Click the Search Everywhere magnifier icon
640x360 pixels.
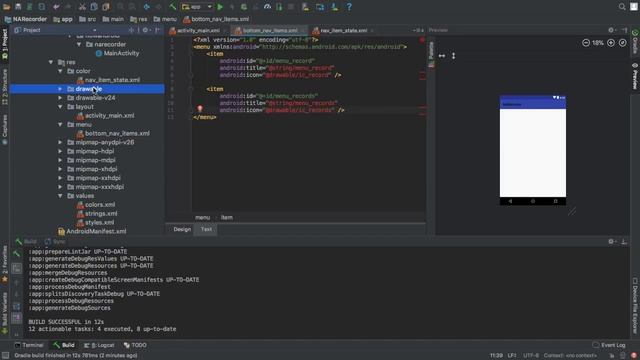pyautogui.click(x=622, y=7)
